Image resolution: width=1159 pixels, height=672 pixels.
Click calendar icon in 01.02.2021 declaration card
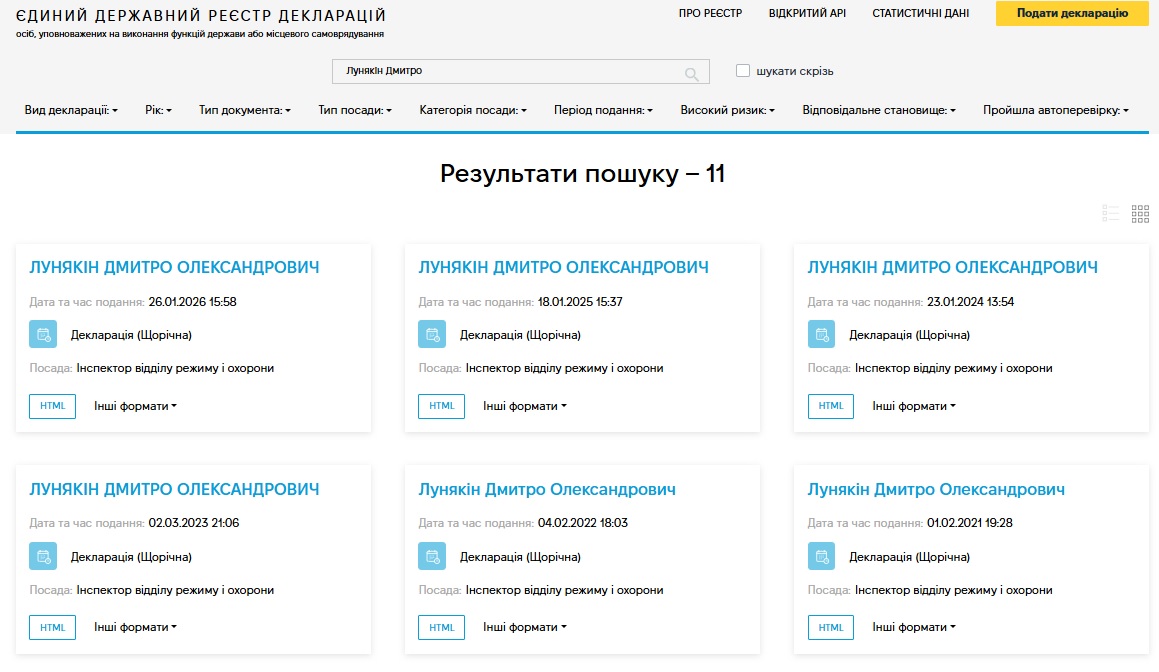coord(821,556)
